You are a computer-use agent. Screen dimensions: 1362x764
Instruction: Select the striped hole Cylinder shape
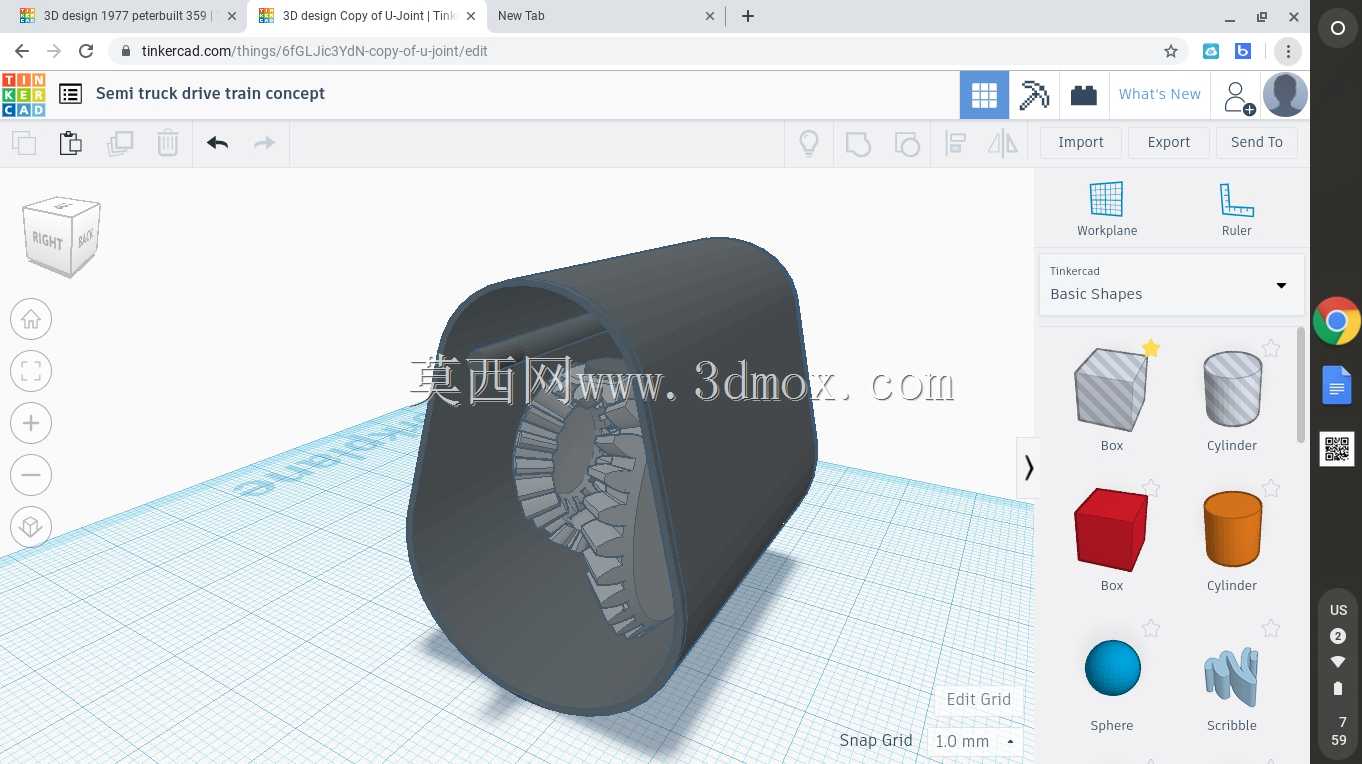pos(1231,389)
